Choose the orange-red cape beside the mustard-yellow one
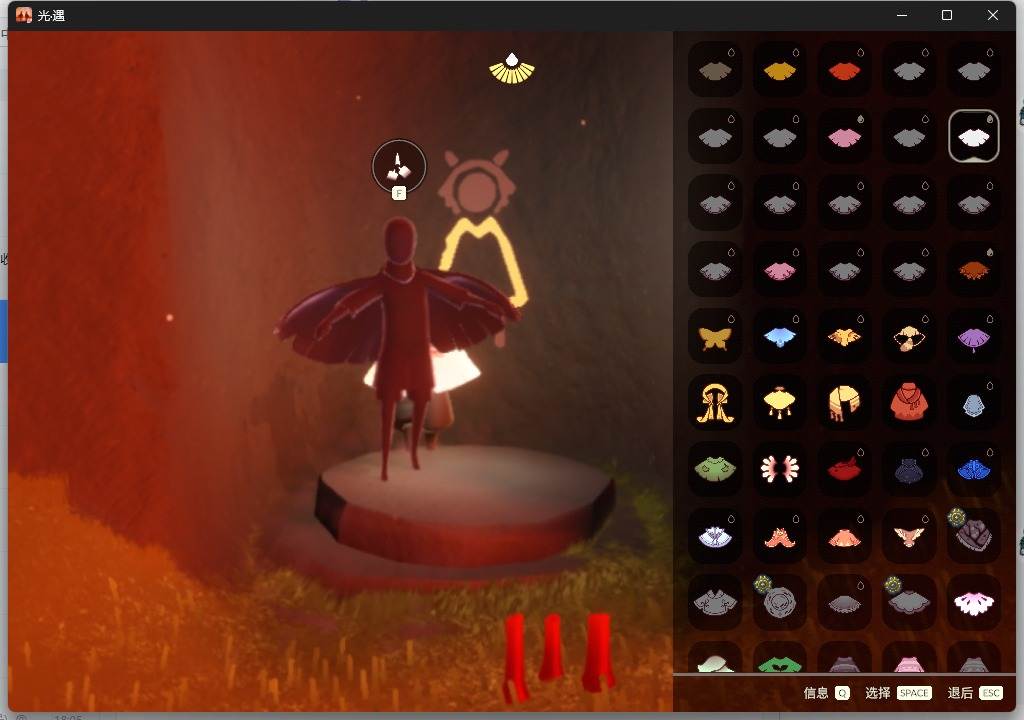This screenshot has width=1024, height=720. click(844, 69)
